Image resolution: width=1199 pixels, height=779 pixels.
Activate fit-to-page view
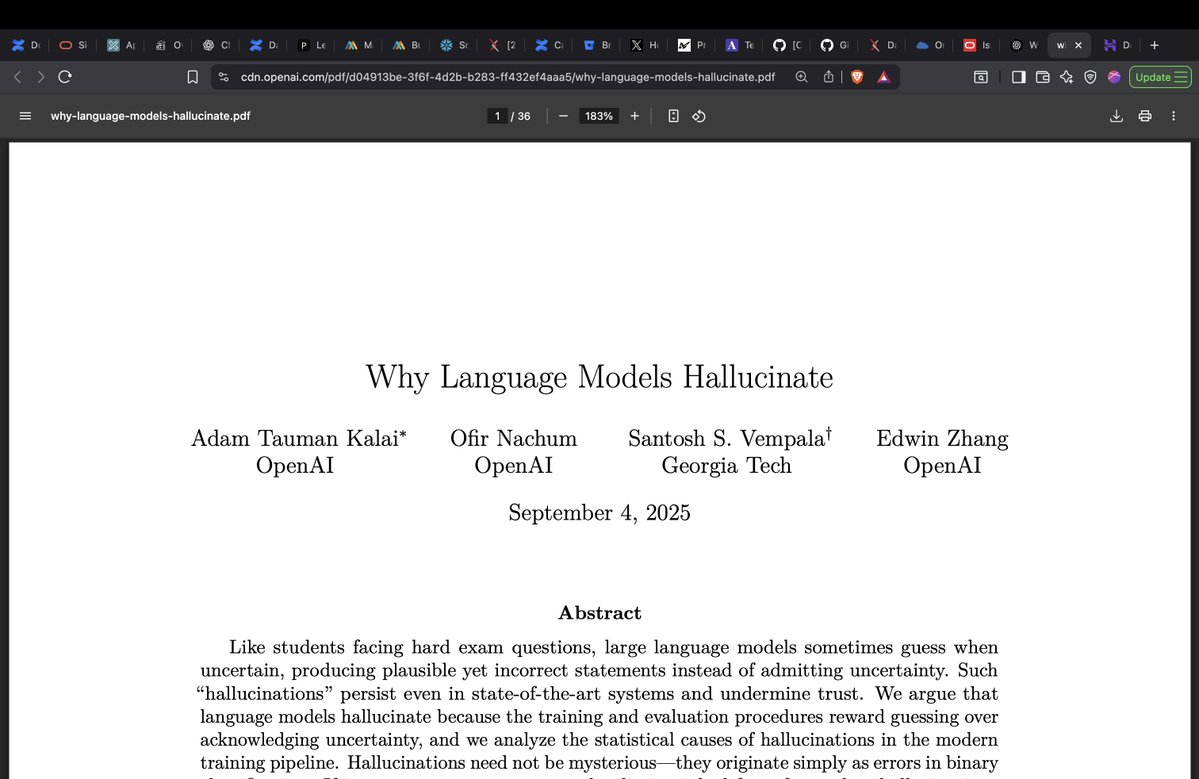pyautogui.click(x=672, y=115)
